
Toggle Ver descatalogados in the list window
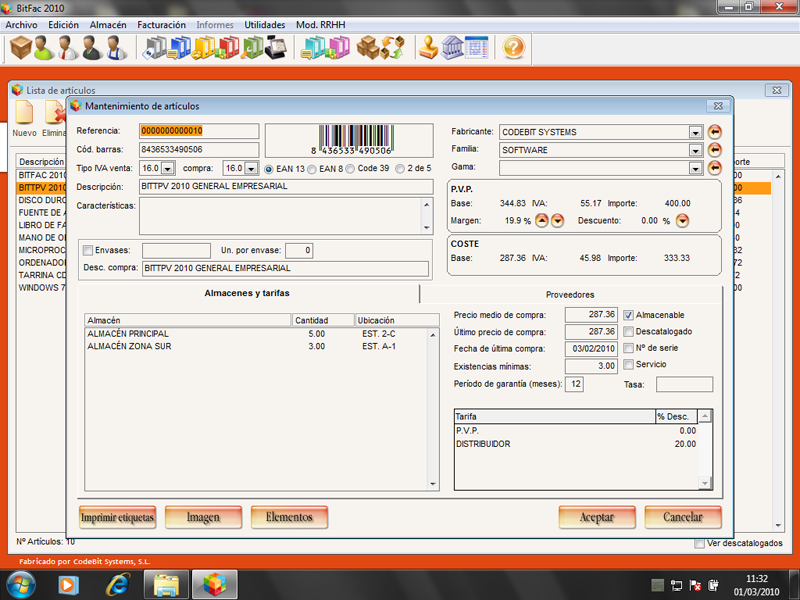699,543
